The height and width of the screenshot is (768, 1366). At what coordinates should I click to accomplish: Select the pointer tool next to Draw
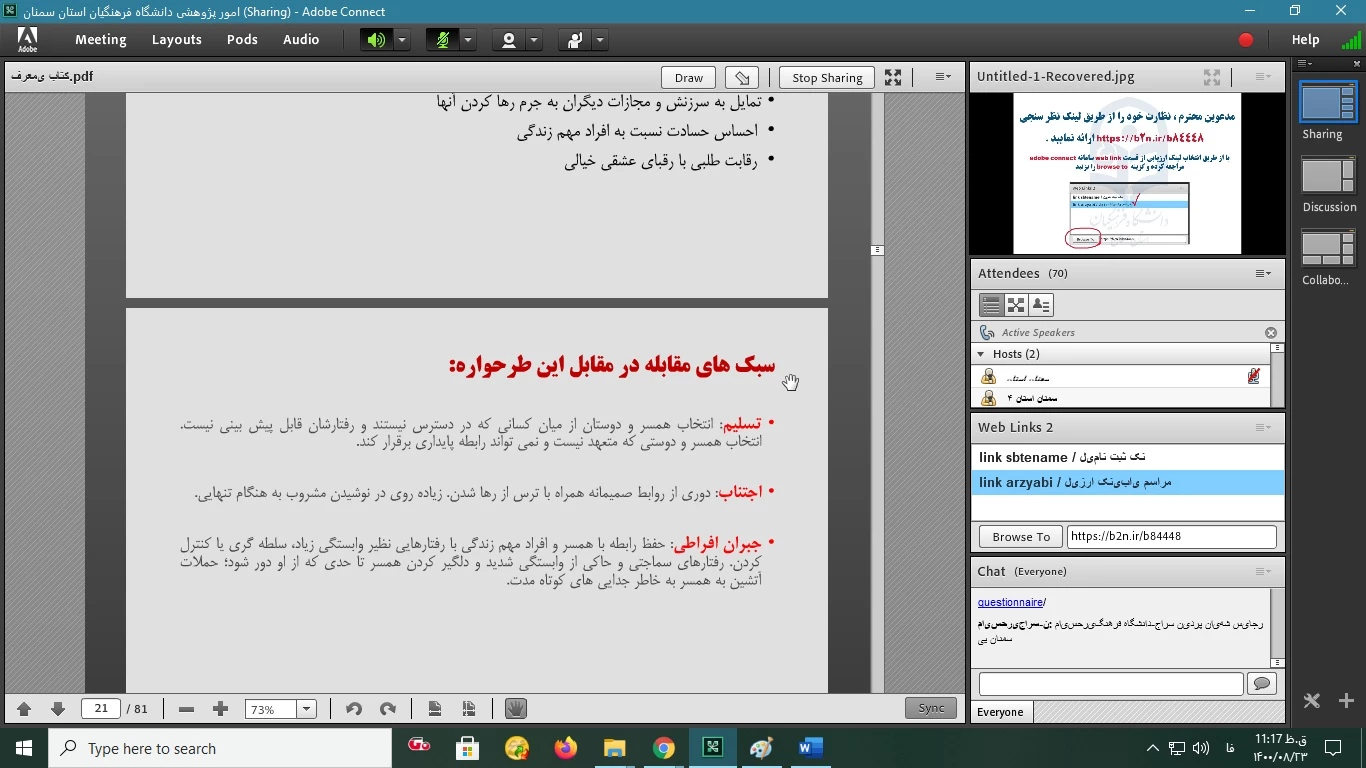click(x=741, y=78)
